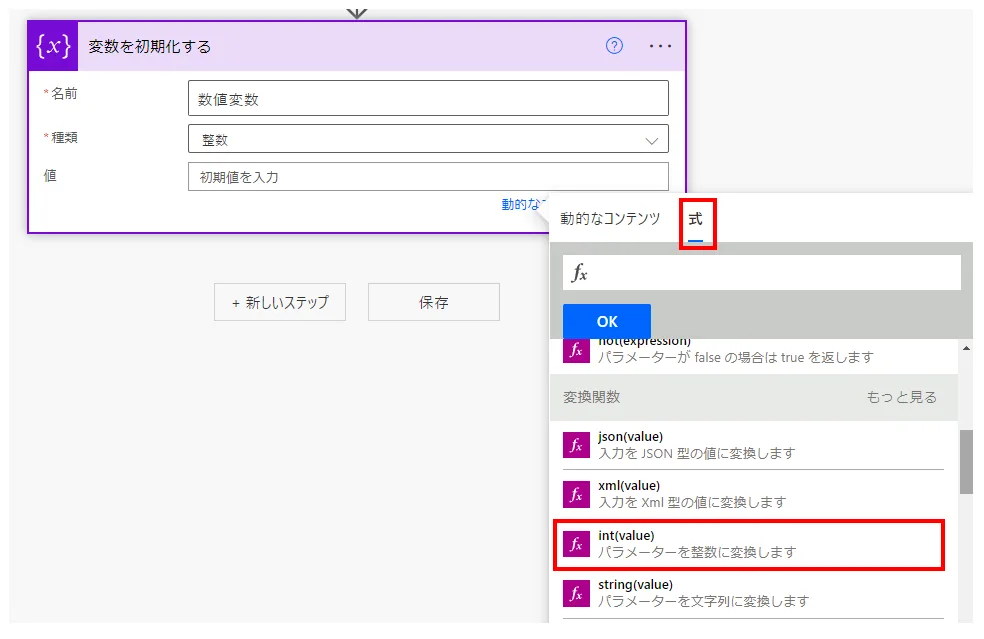Switch to the 動的なコンテンツ tab

click(610, 219)
